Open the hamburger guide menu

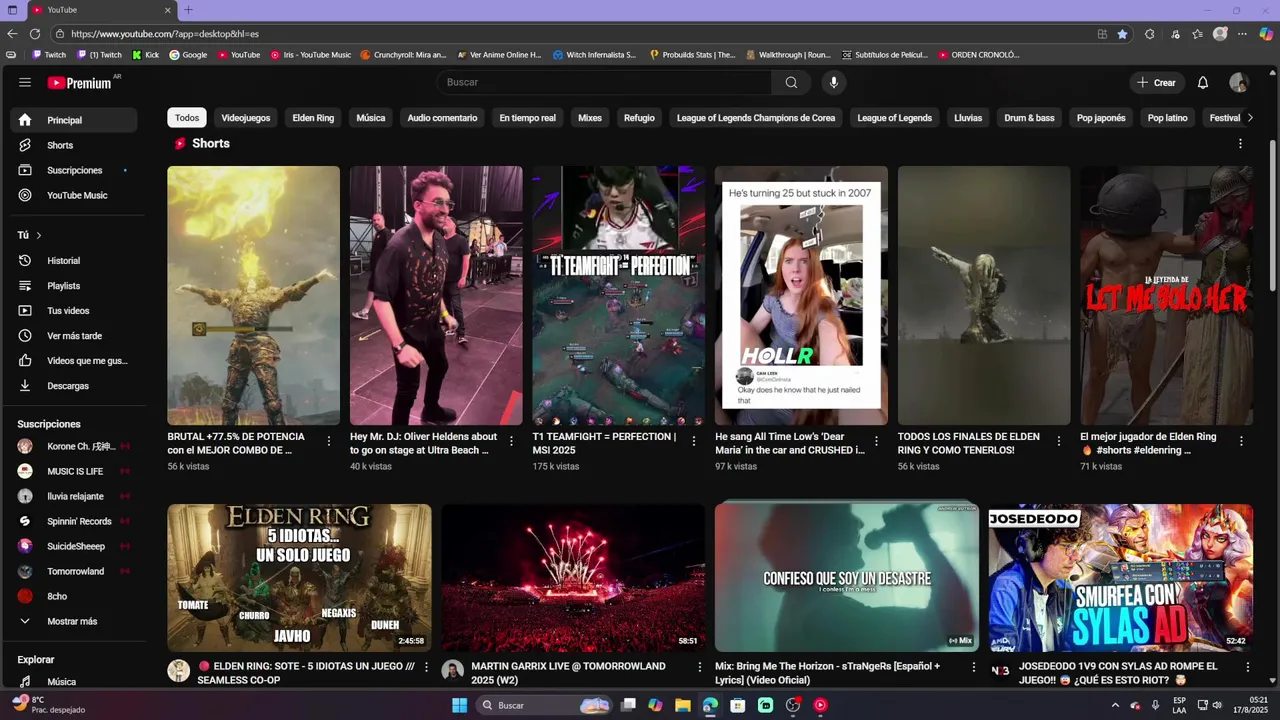click(x=25, y=83)
